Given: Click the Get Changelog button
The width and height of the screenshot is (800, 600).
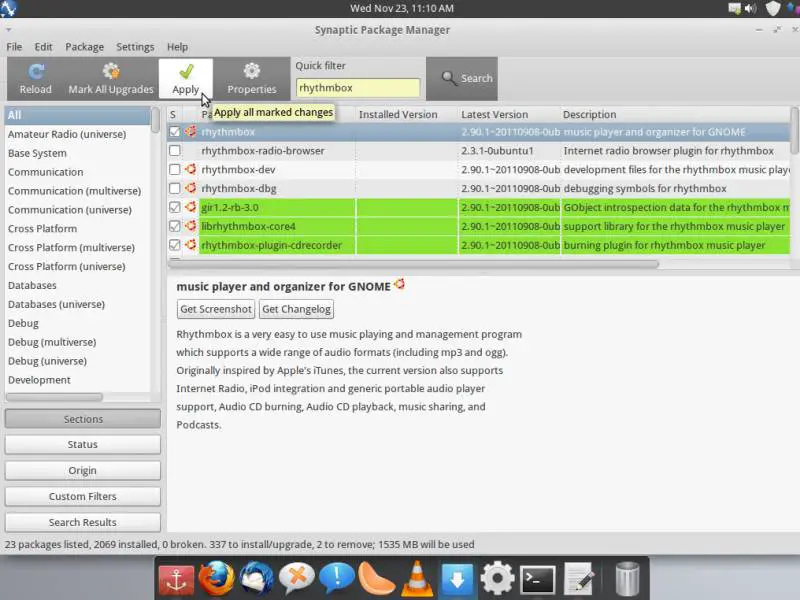Looking at the screenshot, I should pos(296,309).
